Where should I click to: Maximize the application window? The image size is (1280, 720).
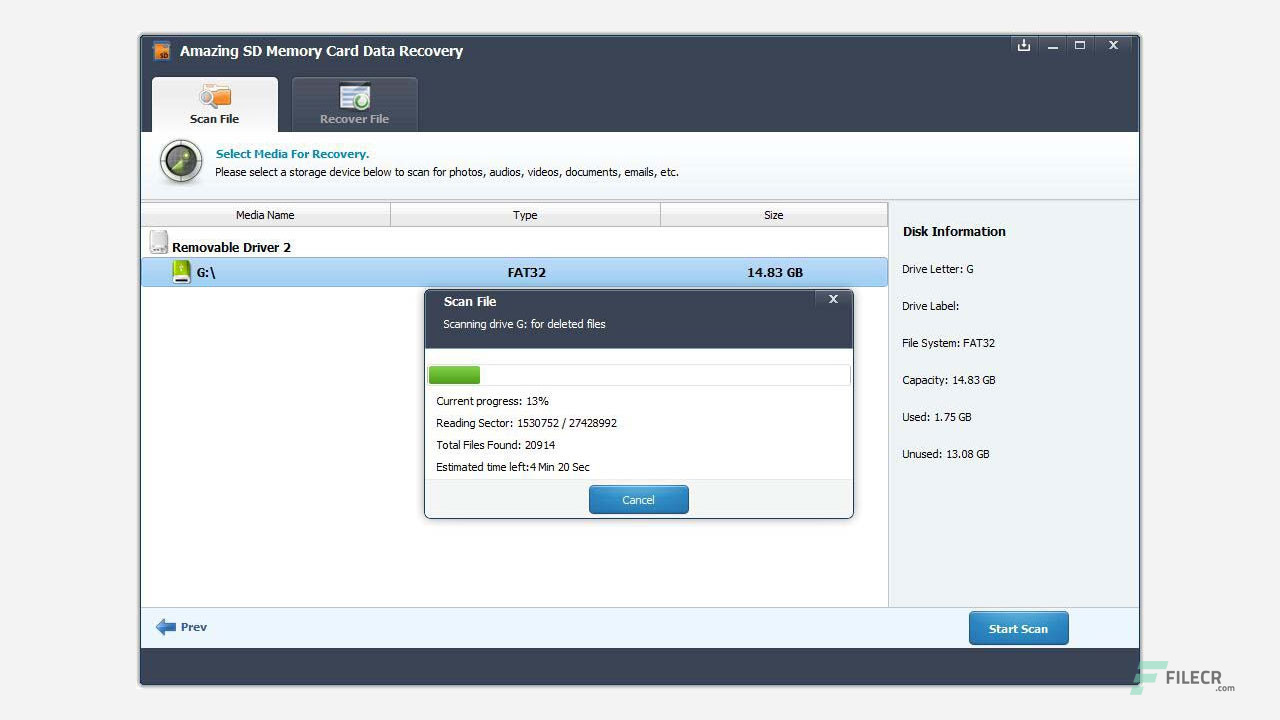pos(1080,46)
